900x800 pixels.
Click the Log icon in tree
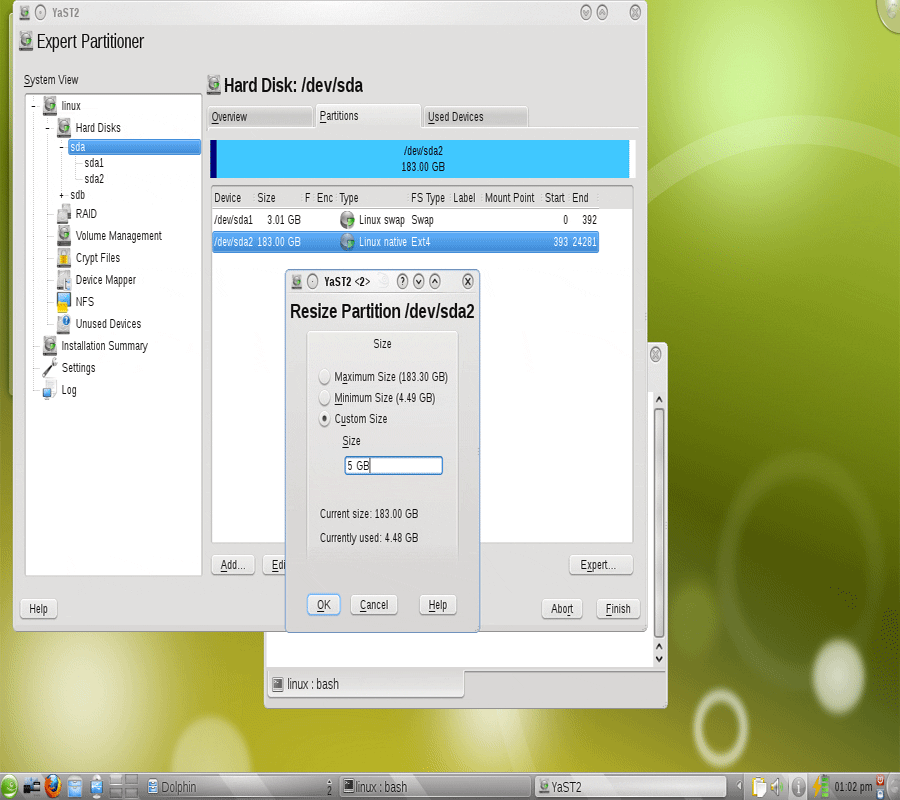50,390
